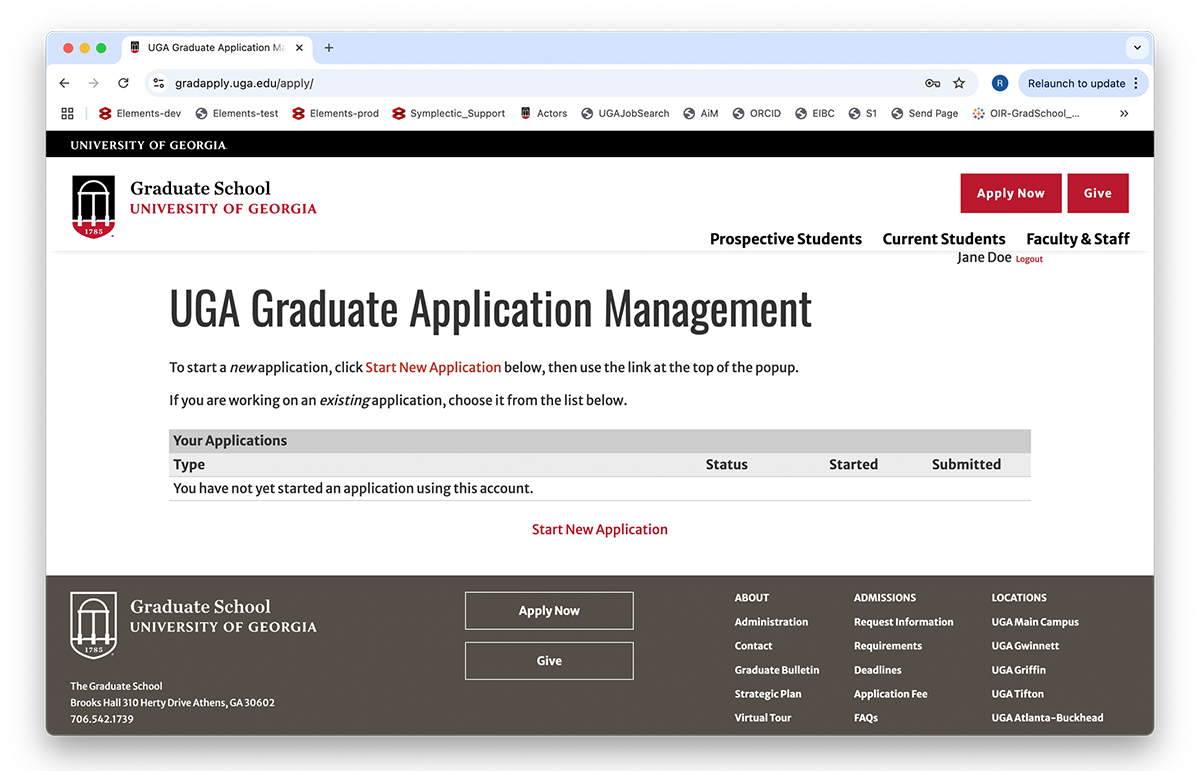Screen dimensions: 1200x771
Task: Click footer Give button
Action: tap(549, 661)
